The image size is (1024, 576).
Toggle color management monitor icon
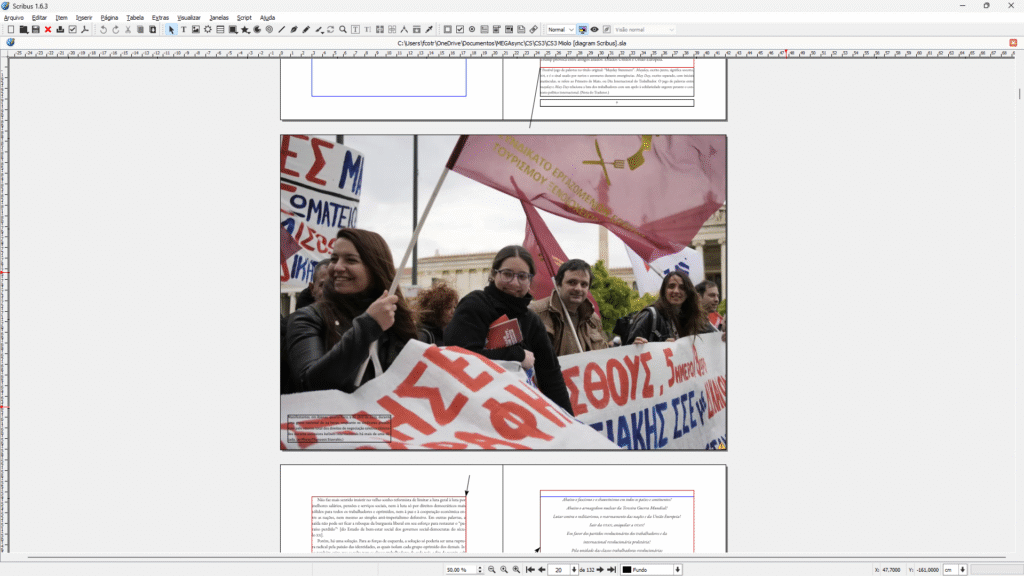click(583, 30)
